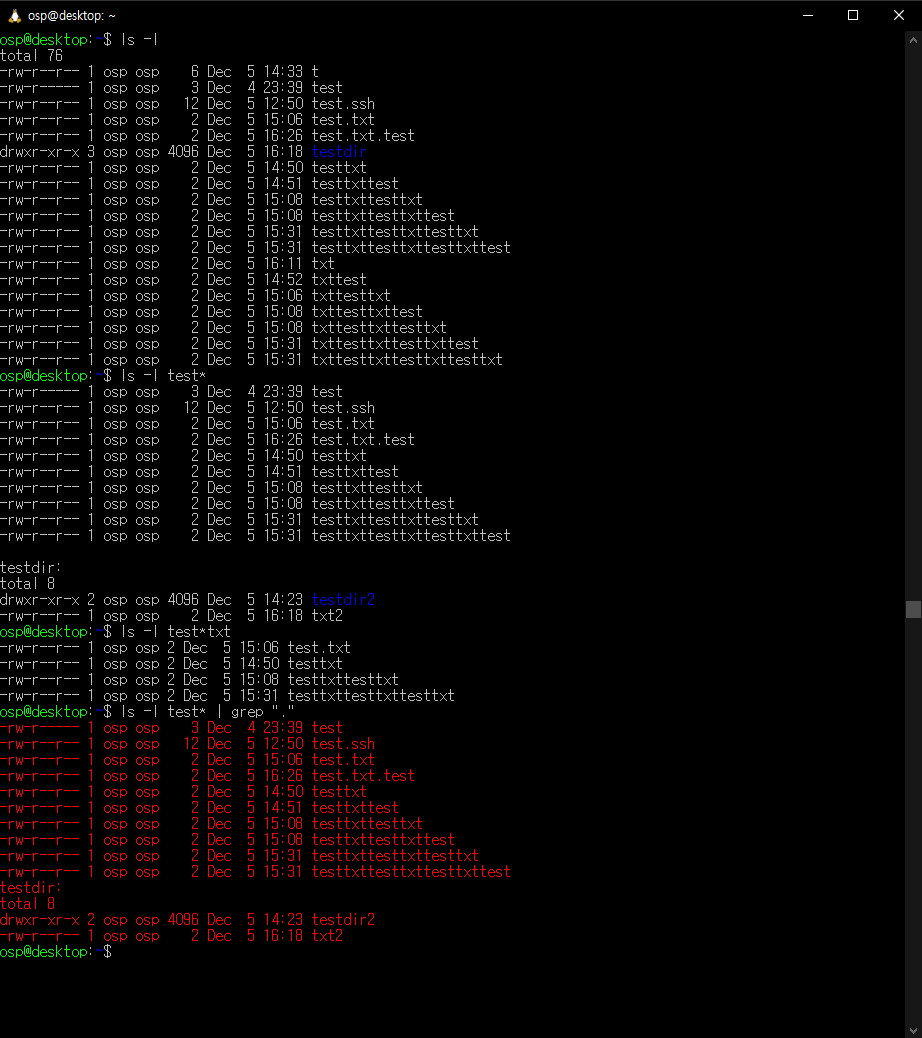Viewport: 922px width, 1038px height.
Task: Click red 'total 8' line
Action: [x=28, y=904]
